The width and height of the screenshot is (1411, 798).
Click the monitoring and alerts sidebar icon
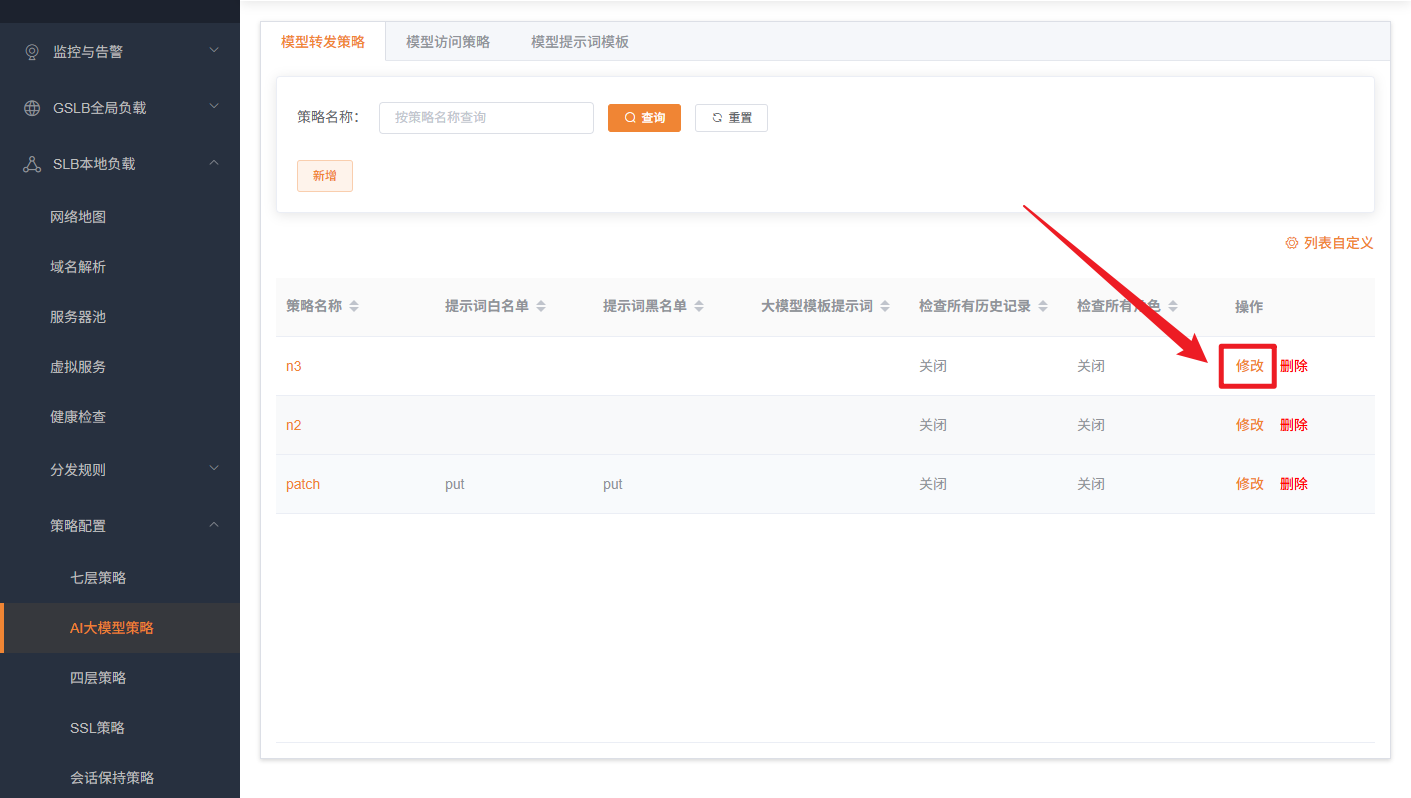(32, 51)
